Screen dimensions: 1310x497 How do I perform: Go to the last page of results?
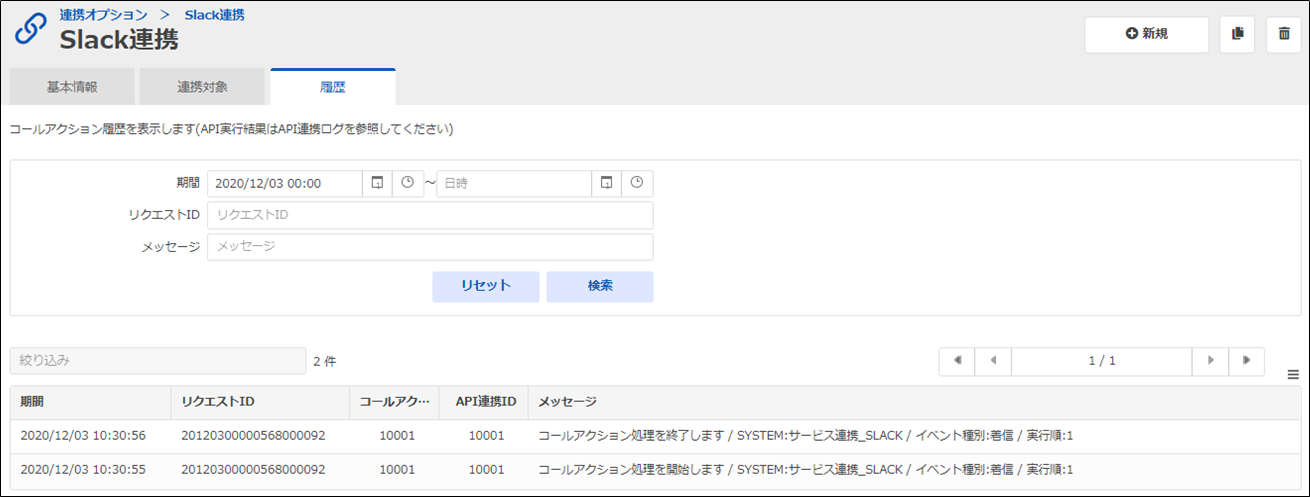(1247, 361)
